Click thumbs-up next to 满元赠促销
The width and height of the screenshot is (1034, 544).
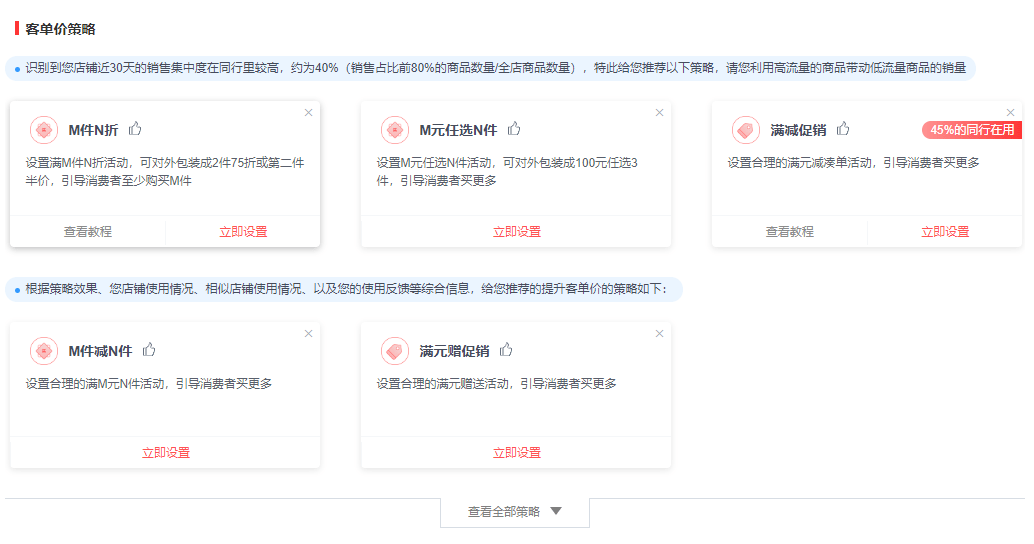(506, 350)
